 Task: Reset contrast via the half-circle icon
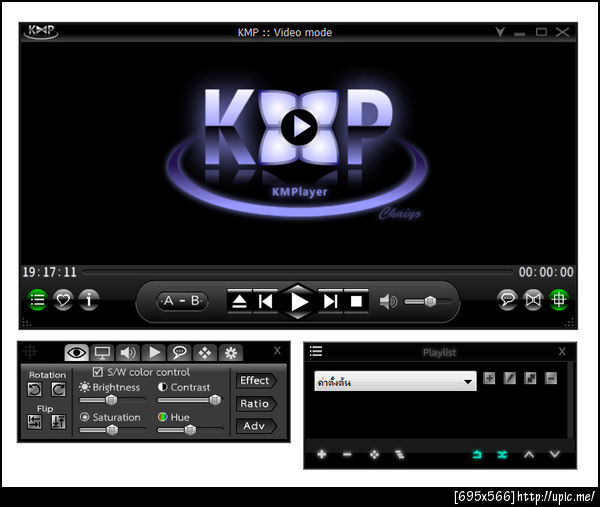pos(163,387)
